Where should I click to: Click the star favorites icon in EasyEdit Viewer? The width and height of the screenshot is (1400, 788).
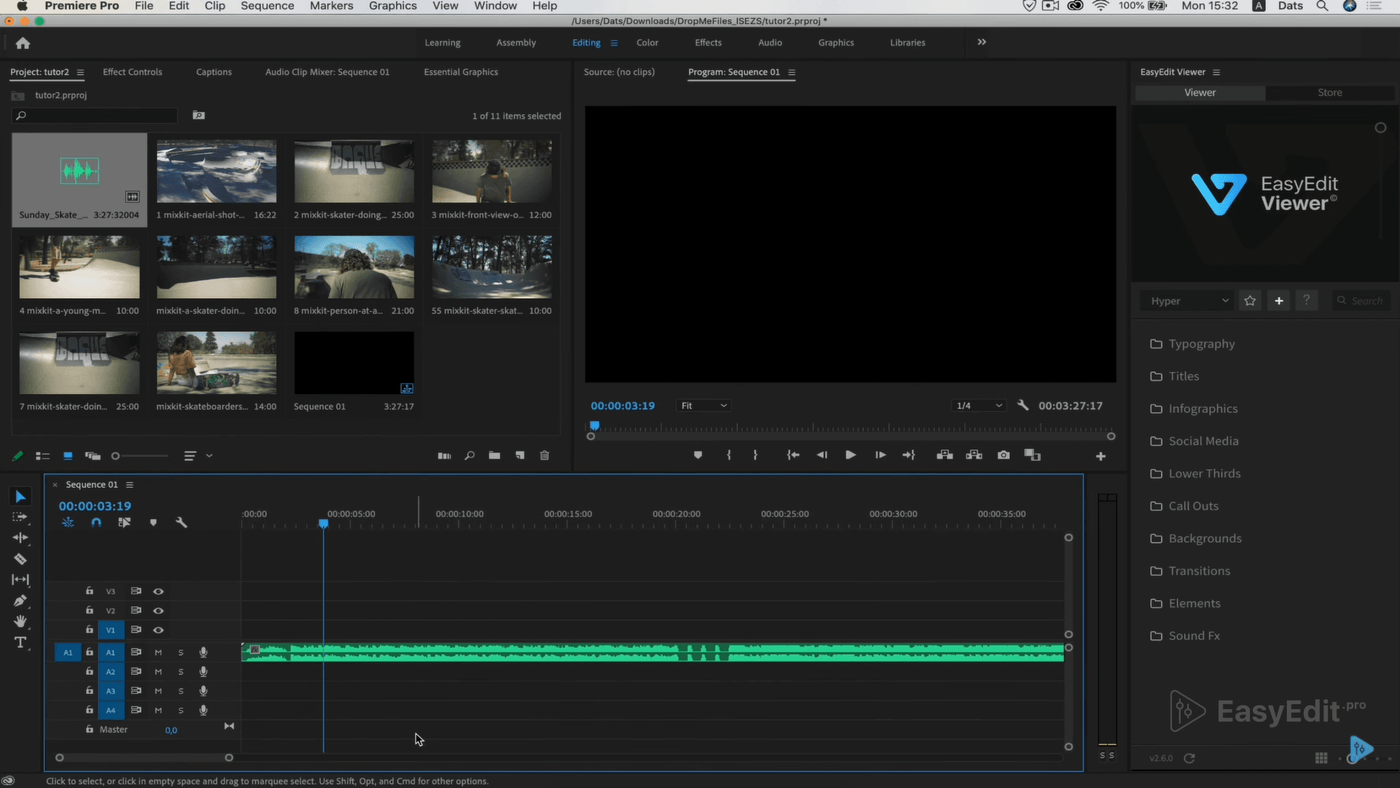click(x=1250, y=301)
